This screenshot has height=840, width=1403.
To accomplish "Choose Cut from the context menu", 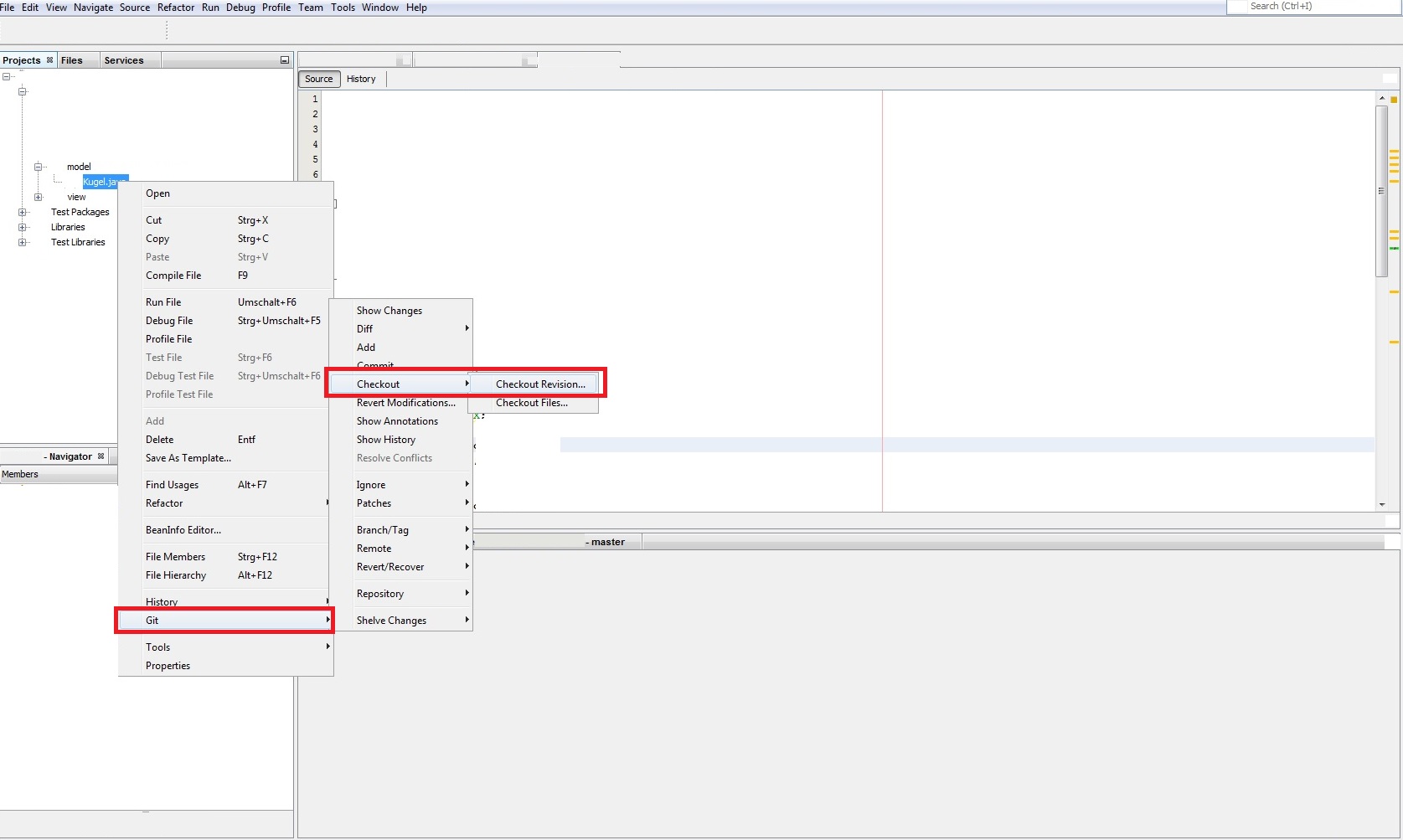I will pyautogui.click(x=225, y=220).
